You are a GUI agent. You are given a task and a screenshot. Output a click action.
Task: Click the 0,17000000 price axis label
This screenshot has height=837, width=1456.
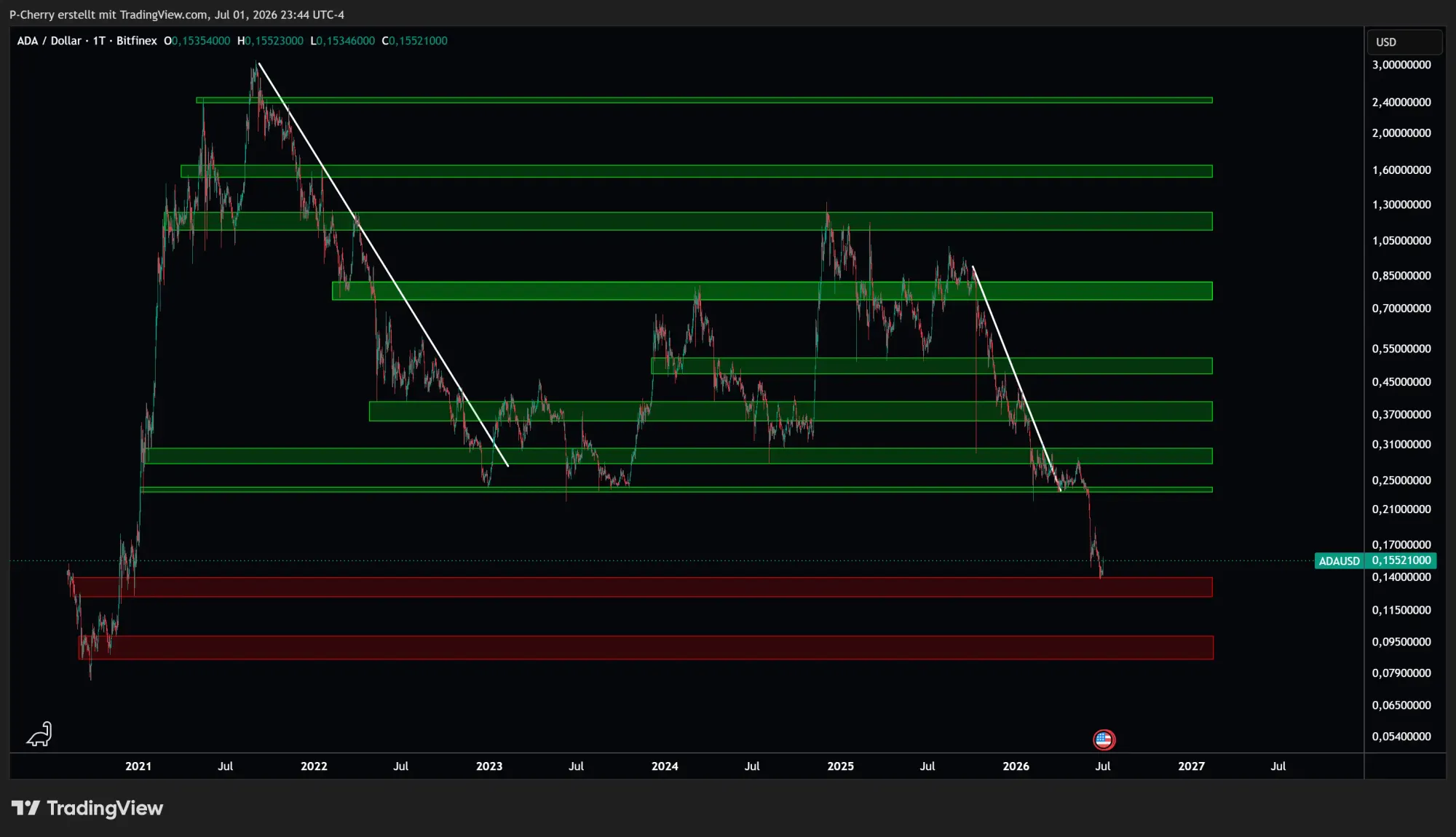tap(1401, 545)
